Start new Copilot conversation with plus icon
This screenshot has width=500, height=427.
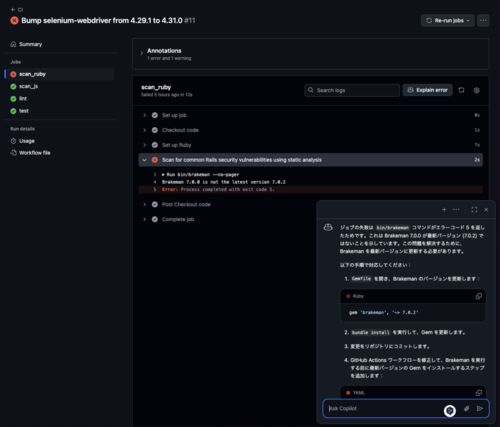click(x=444, y=210)
